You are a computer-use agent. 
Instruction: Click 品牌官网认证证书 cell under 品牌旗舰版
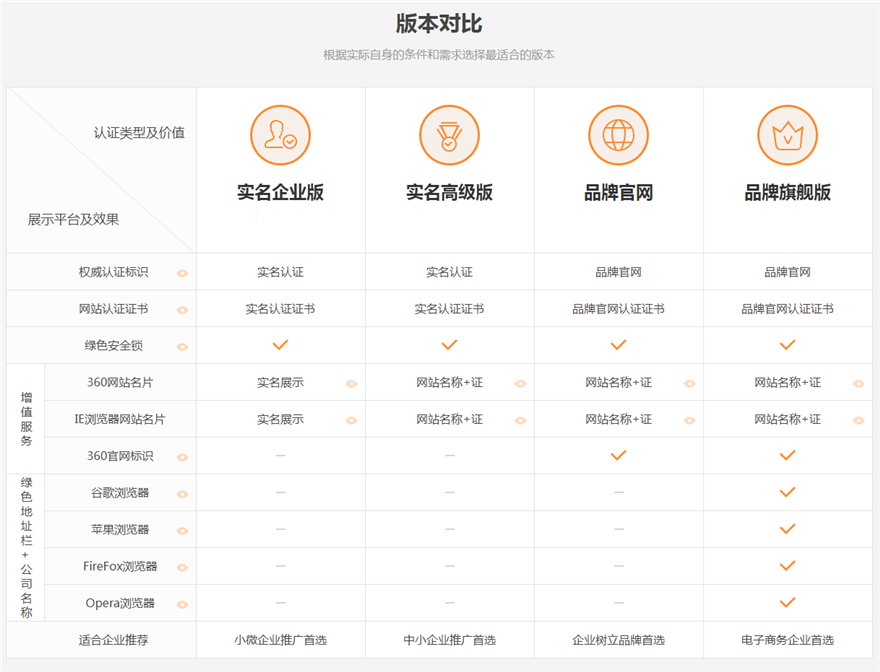tap(787, 309)
